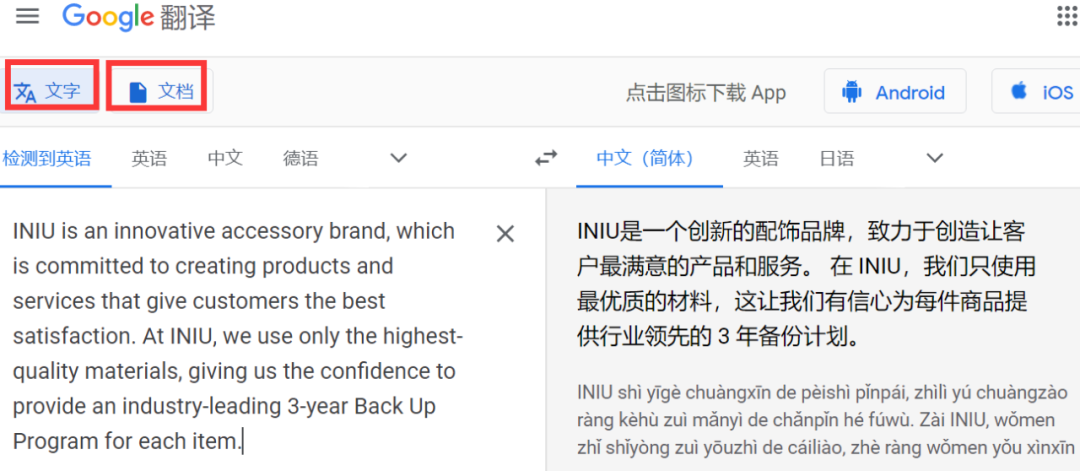Open the Google apps grid
Screen dimensions: 1080x471
coord(1066,16)
